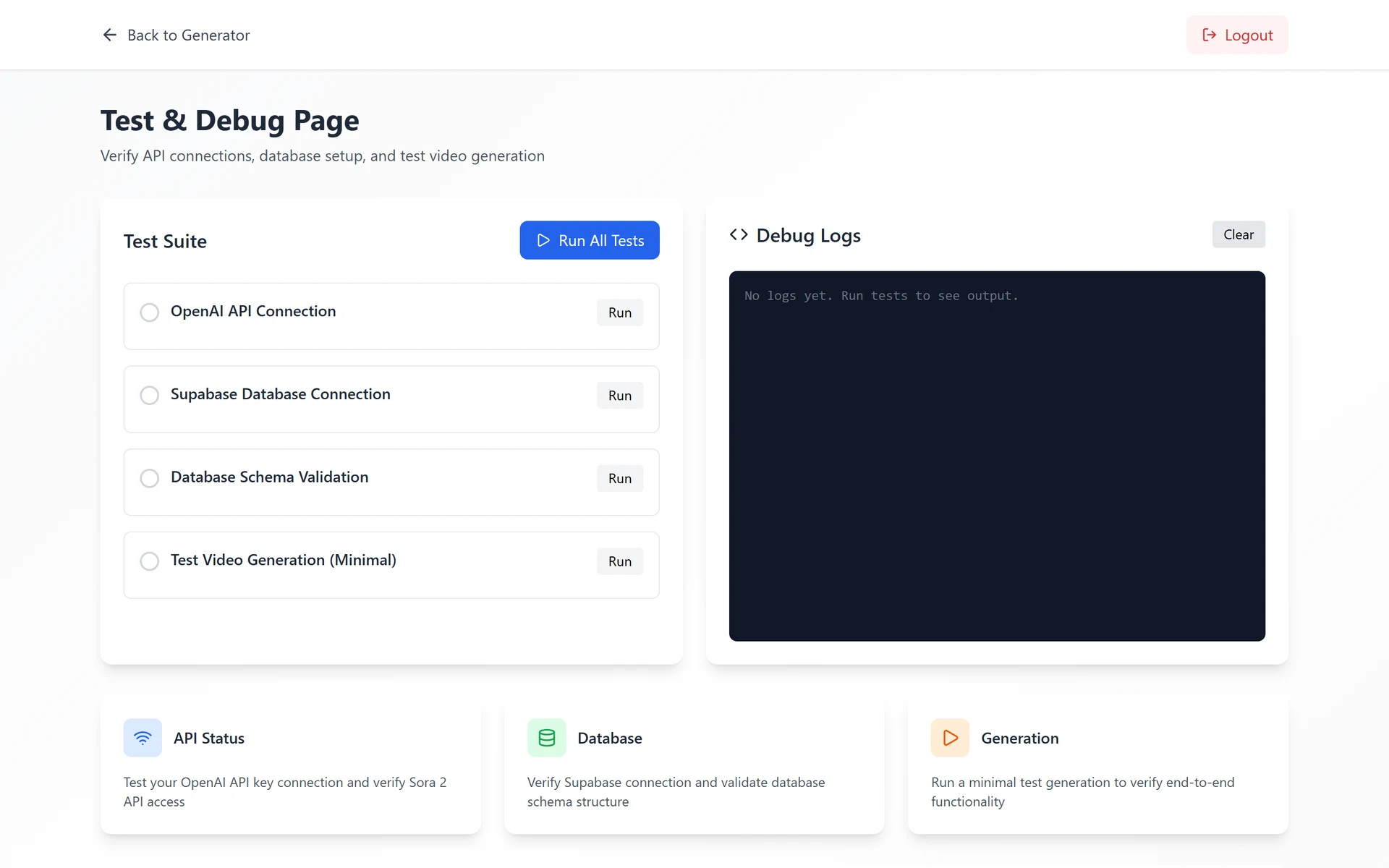Click the Test & Debug Page heading
Screen dimensions: 1389x868
[x=229, y=120]
